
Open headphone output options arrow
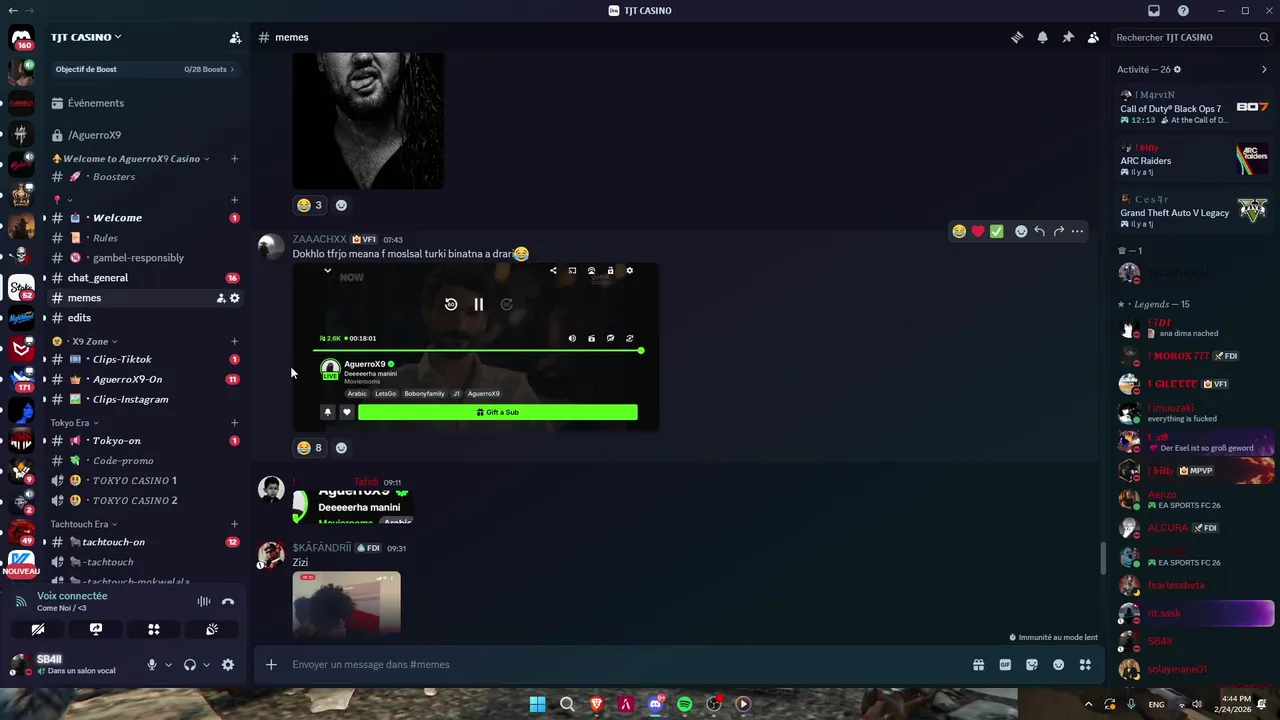pos(207,665)
